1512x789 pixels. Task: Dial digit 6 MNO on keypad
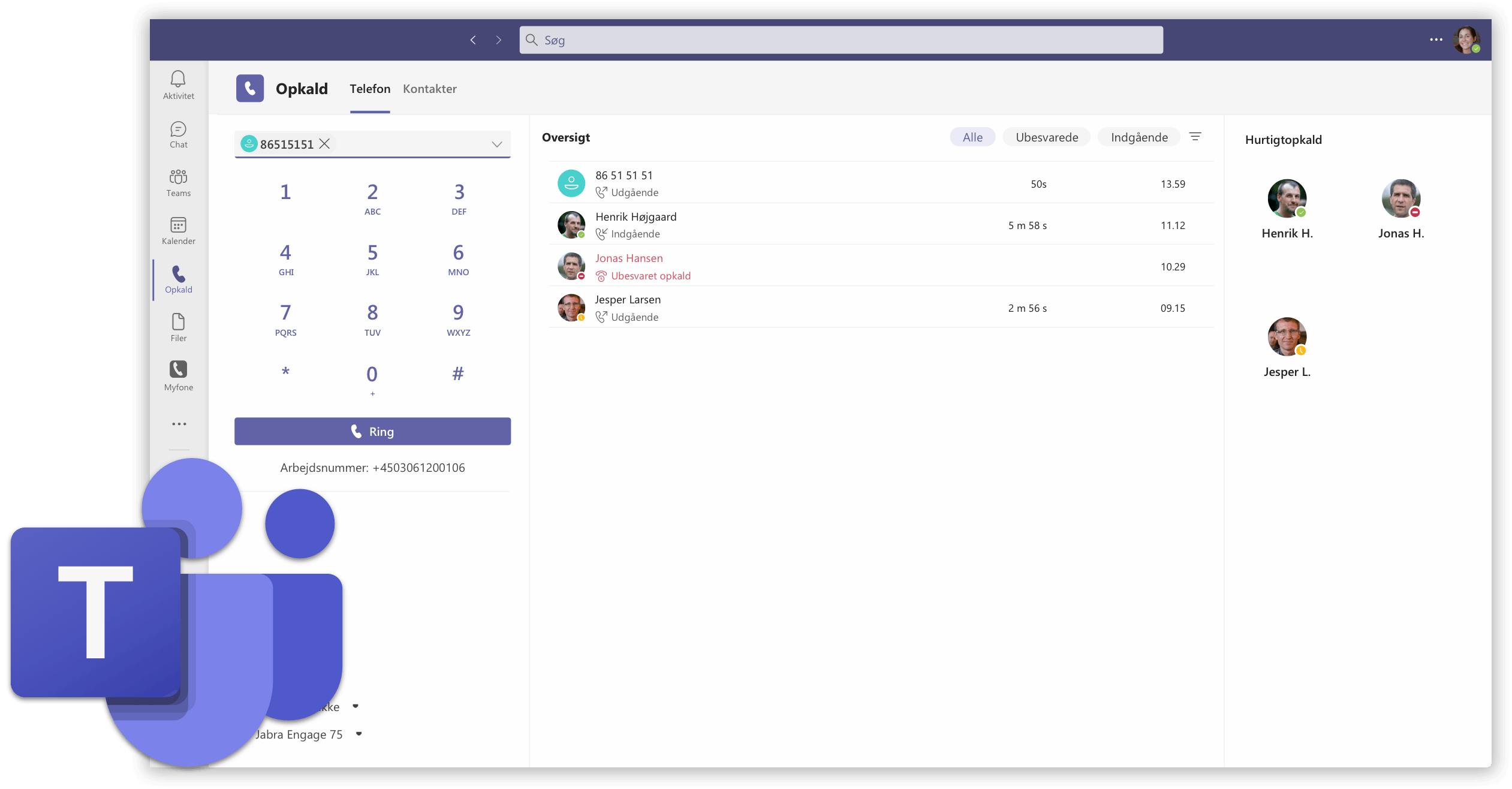459,259
